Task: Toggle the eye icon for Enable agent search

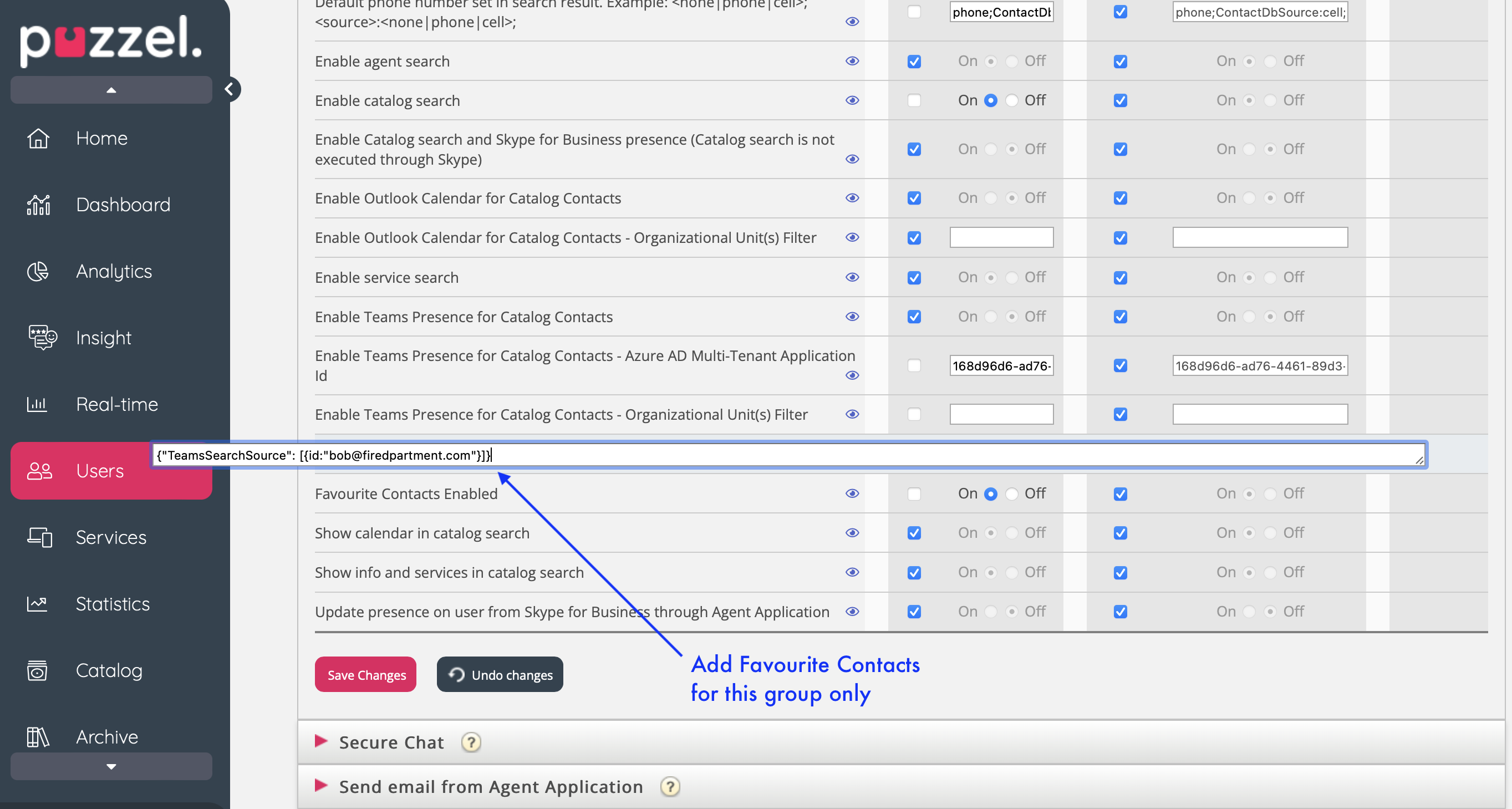Action: [852, 61]
